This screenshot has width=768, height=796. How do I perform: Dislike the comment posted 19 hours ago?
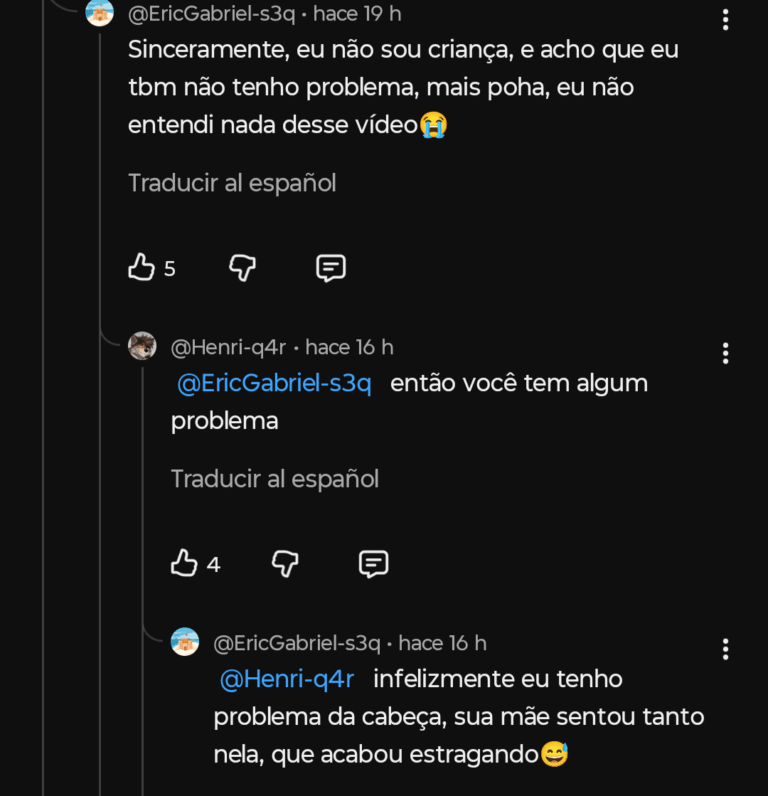click(243, 268)
